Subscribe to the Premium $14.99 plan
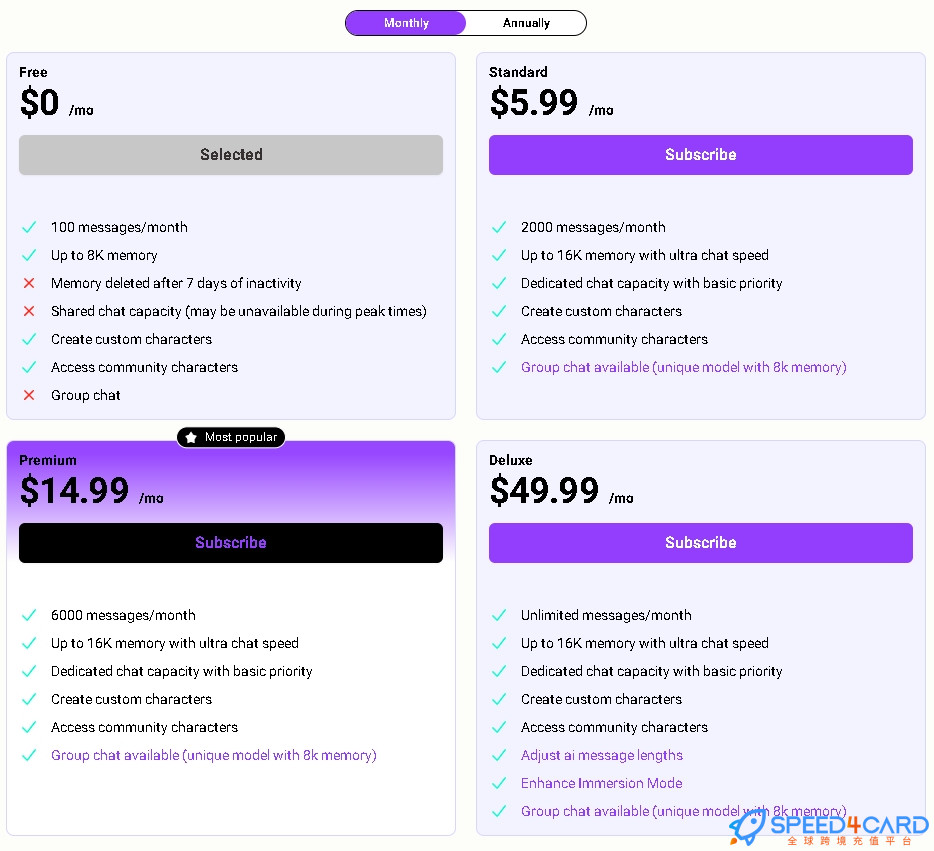Viewport: 934px width, 851px height. coord(231,543)
